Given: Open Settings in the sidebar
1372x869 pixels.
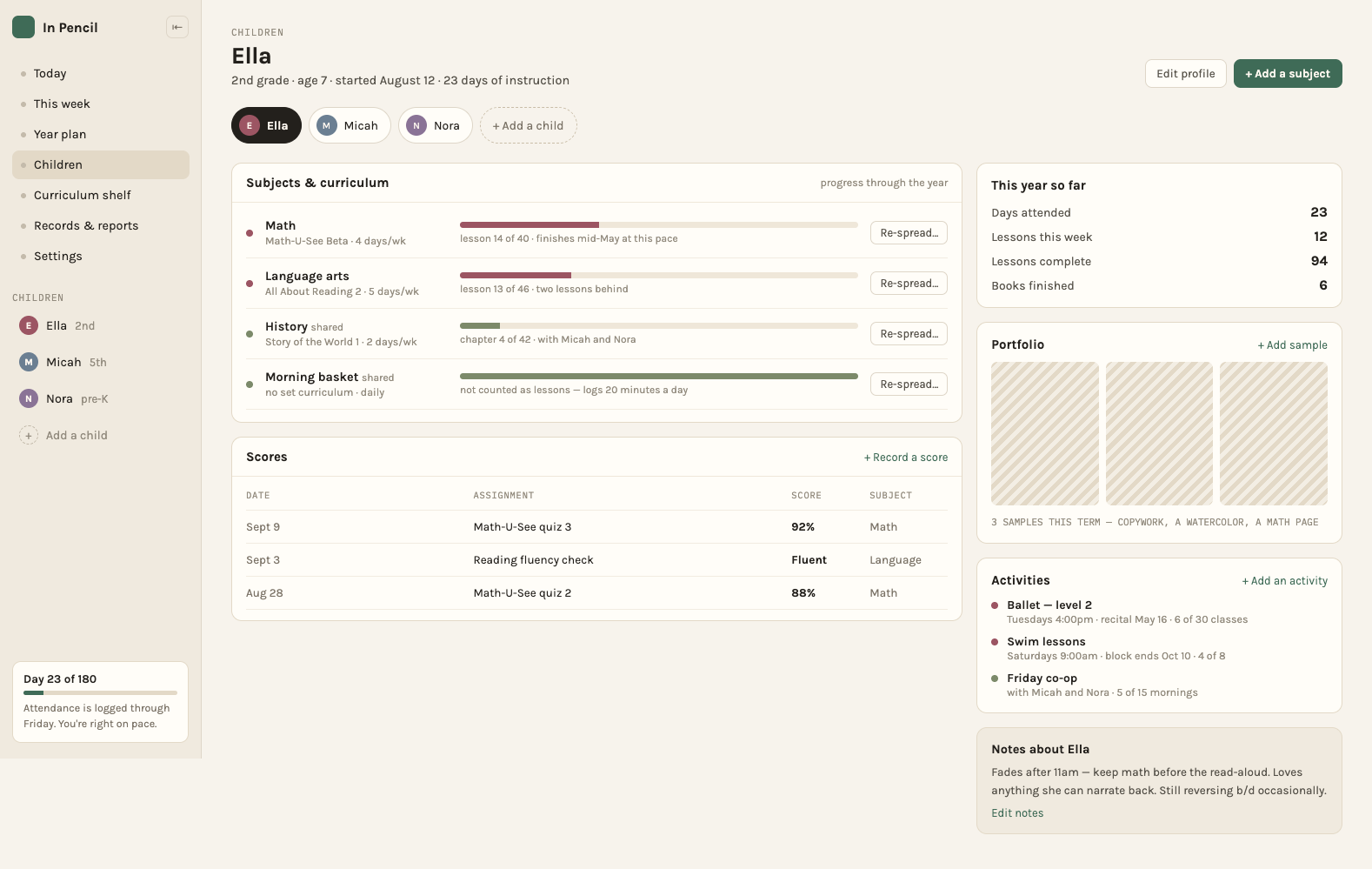Looking at the screenshot, I should (x=101, y=256).
